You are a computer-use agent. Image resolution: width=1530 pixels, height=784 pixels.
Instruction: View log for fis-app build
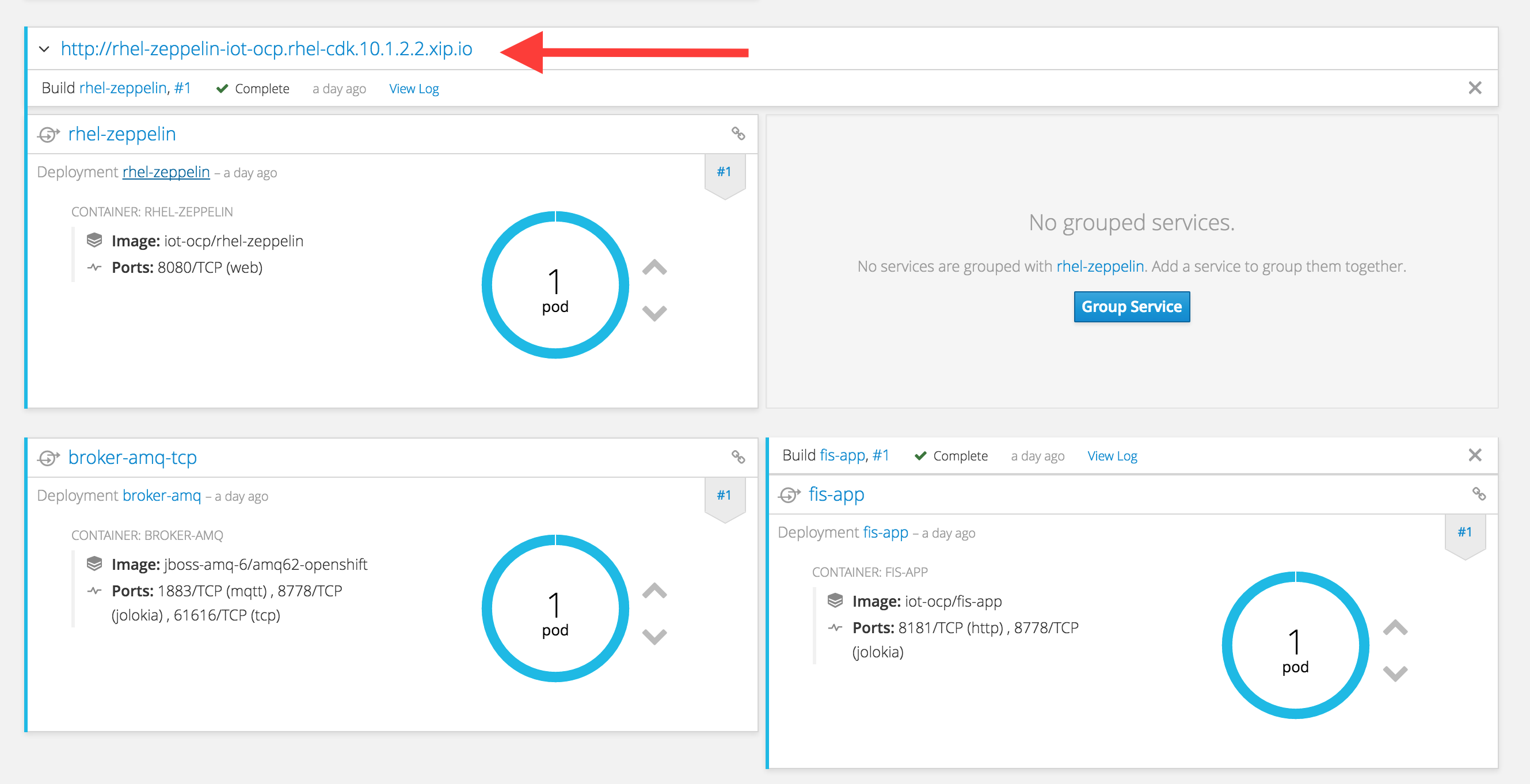1112,455
